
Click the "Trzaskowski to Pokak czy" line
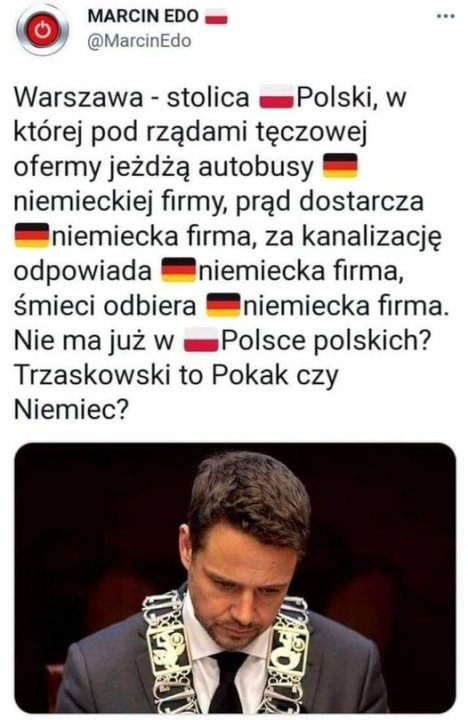pyautogui.click(x=176, y=376)
